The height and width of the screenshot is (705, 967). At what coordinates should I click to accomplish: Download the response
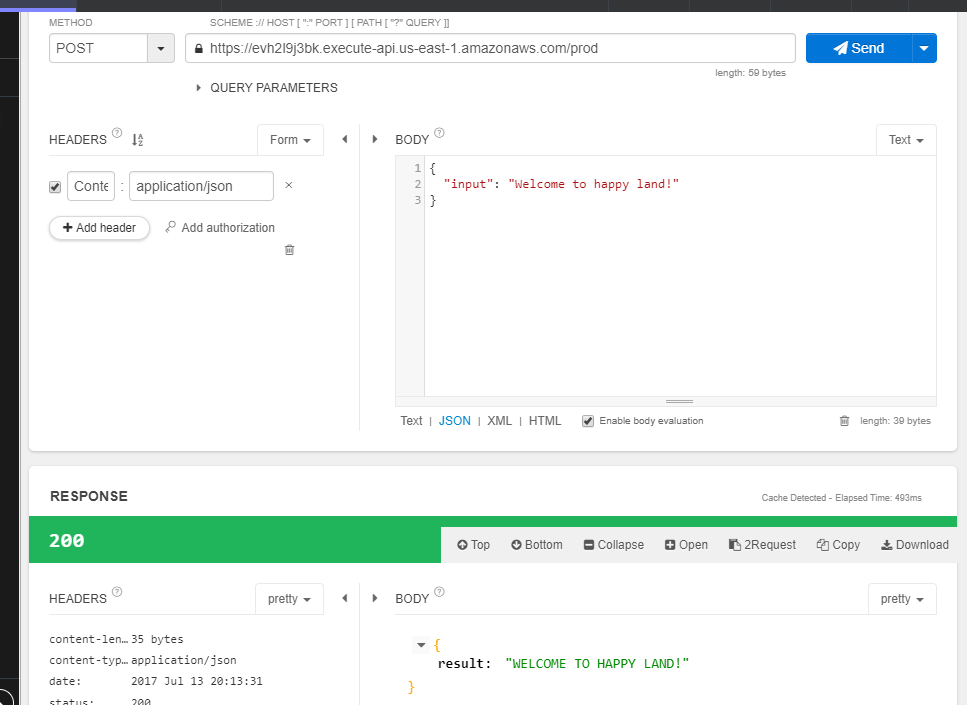915,545
